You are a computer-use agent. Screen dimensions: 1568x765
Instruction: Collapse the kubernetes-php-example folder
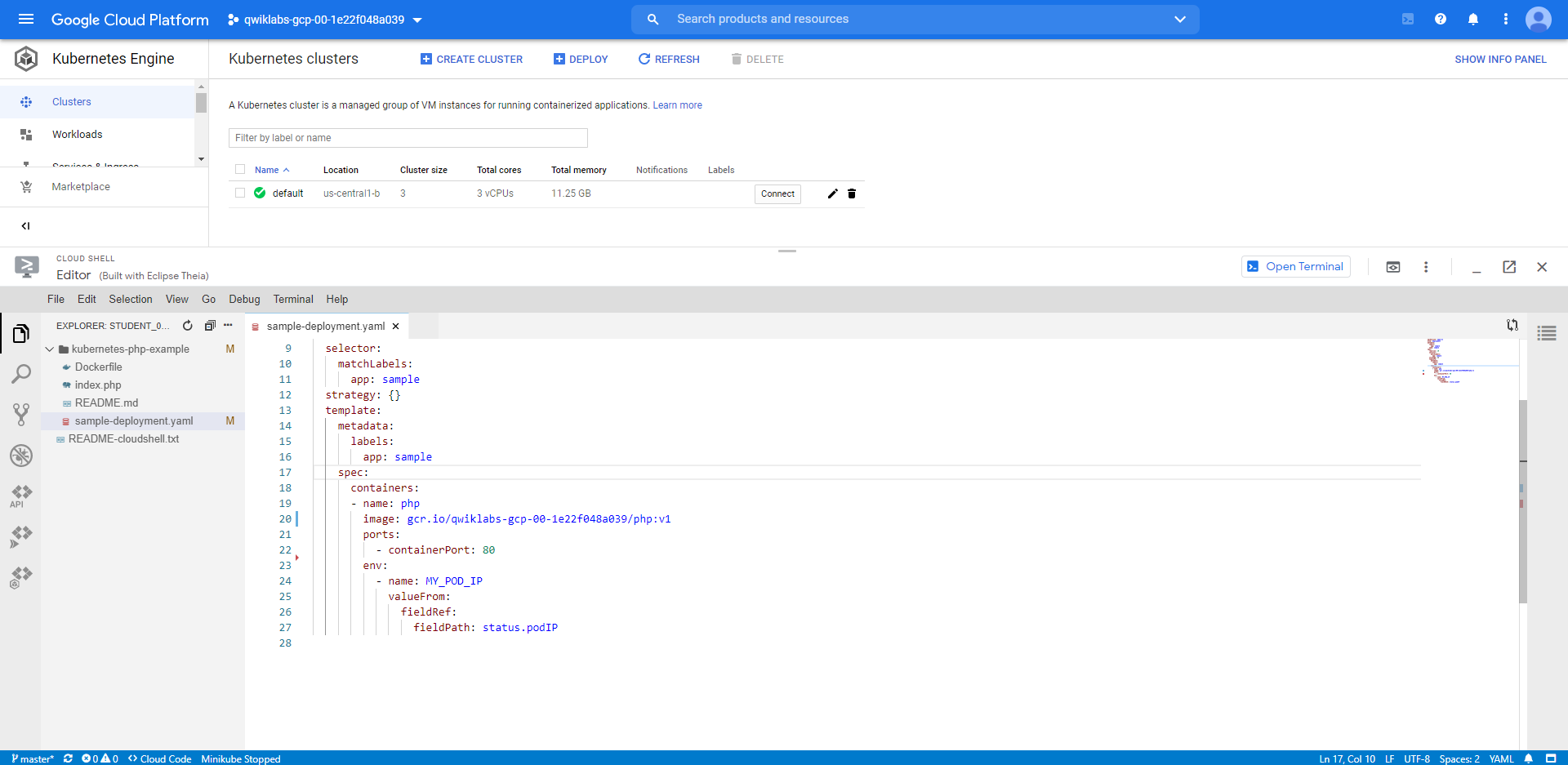pyautogui.click(x=50, y=349)
